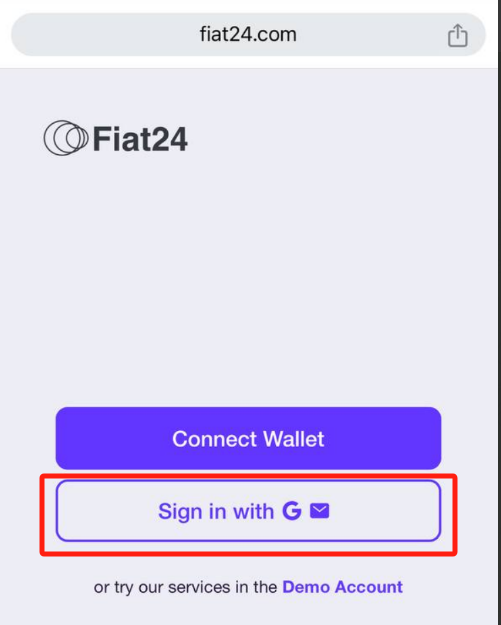Click "or try our services" text
The height and width of the screenshot is (625, 501).
click(x=162, y=588)
